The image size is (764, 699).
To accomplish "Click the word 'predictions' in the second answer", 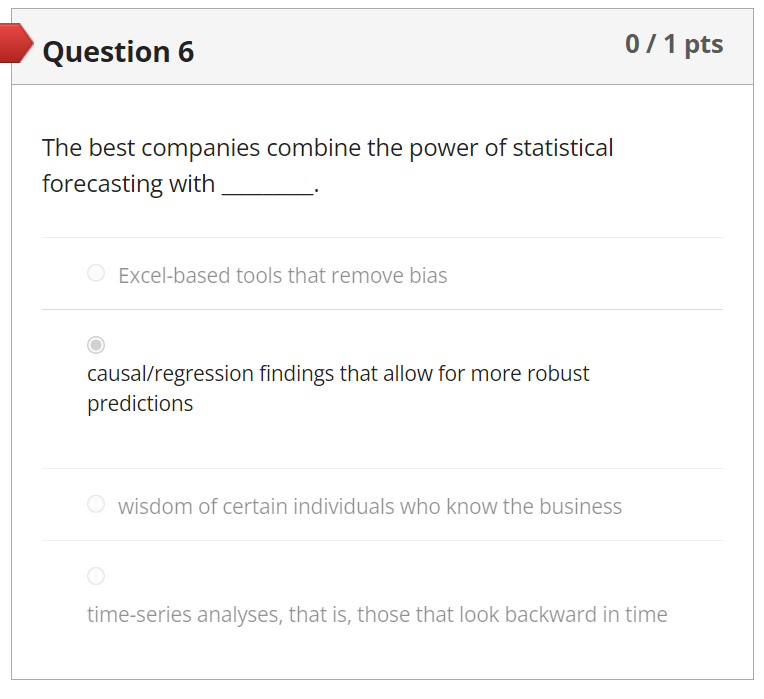I will click(x=140, y=404).
